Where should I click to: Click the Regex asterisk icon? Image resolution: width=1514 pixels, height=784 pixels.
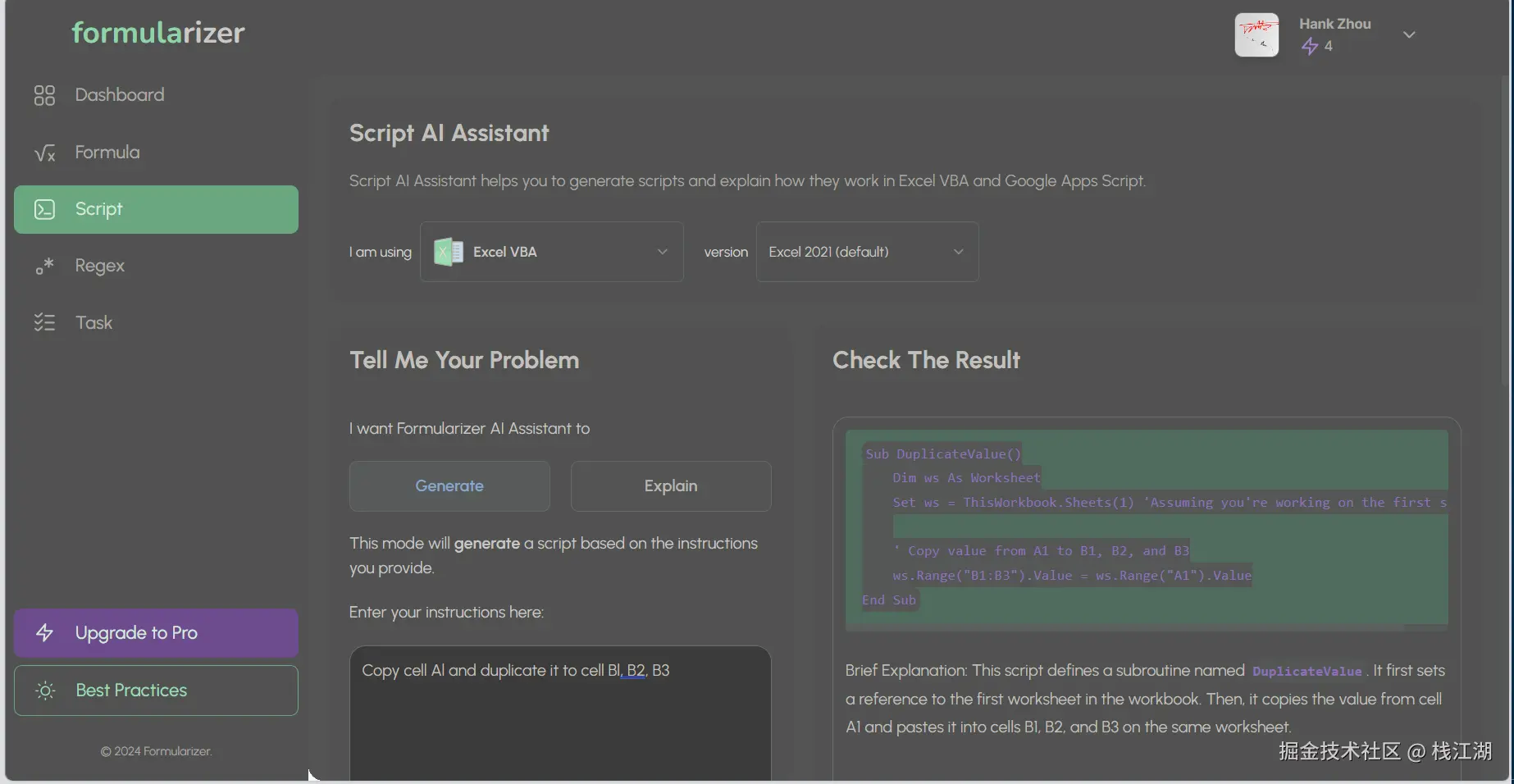point(44,266)
